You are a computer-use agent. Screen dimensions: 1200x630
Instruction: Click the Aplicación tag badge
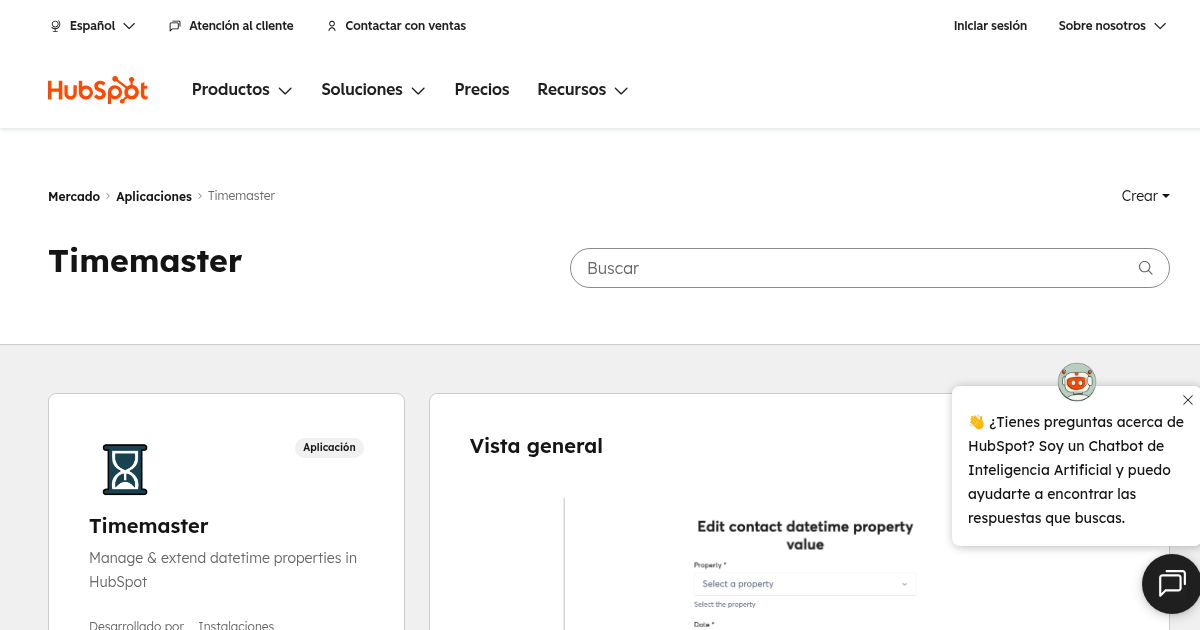tap(329, 447)
